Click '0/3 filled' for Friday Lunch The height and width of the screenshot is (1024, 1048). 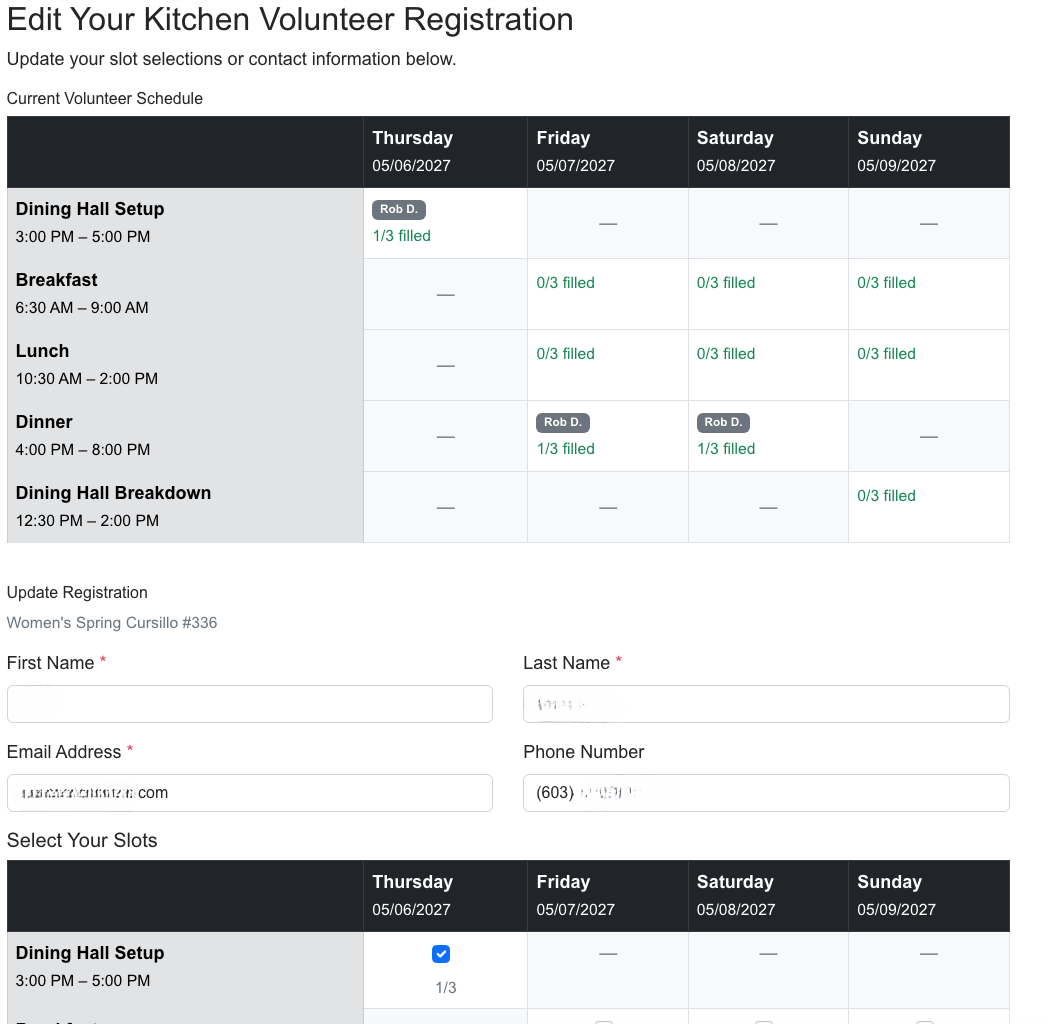pos(565,354)
